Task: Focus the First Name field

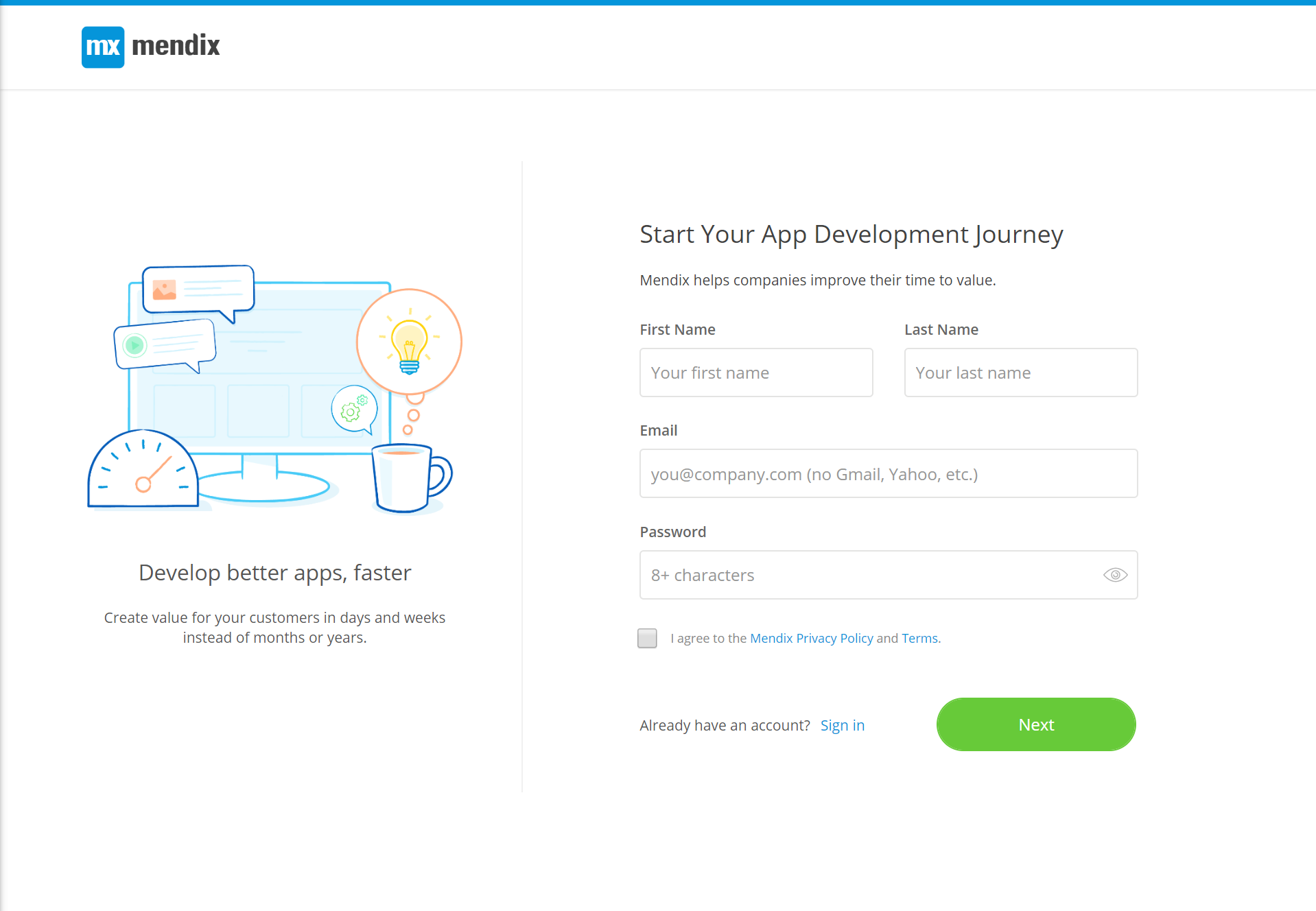Action: (x=756, y=372)
